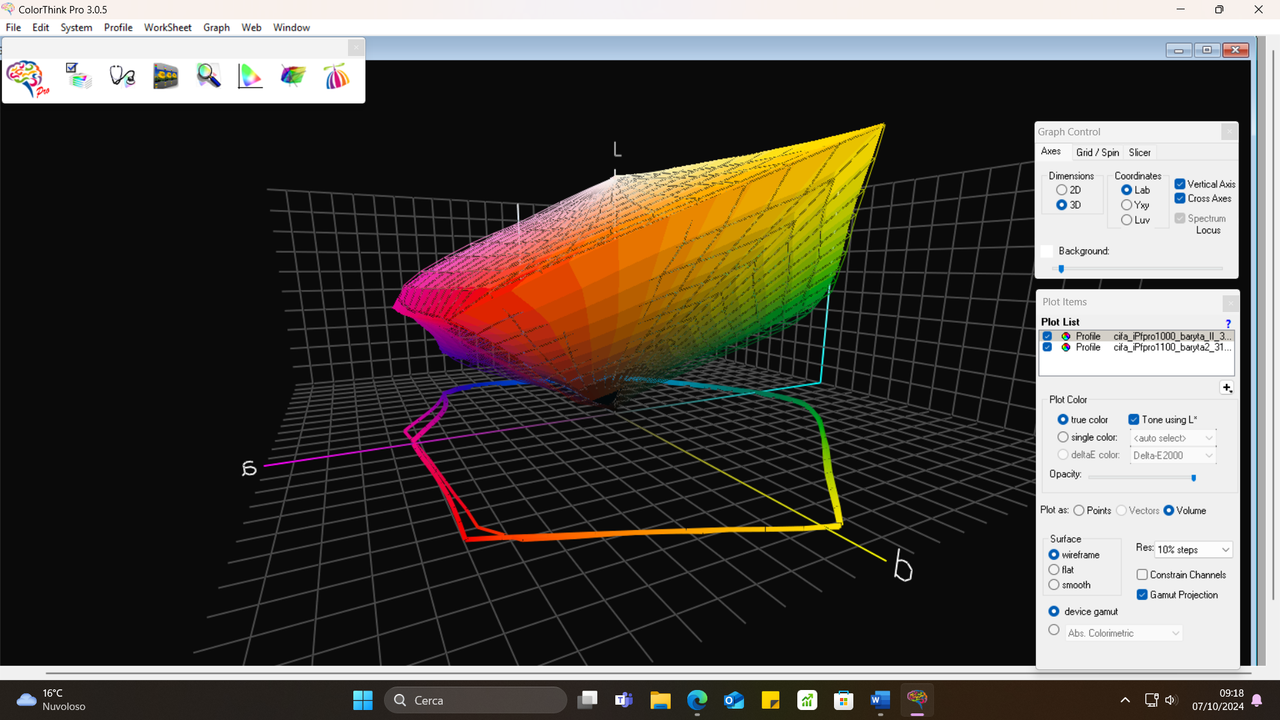Switch Dimensions to 2D

pyautogui.click(x=1061, y=190)
